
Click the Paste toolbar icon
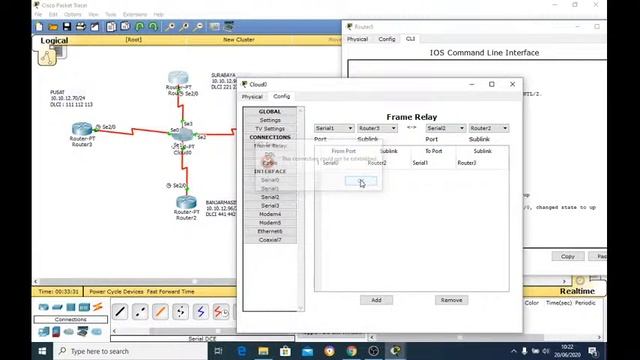[125, 27]
